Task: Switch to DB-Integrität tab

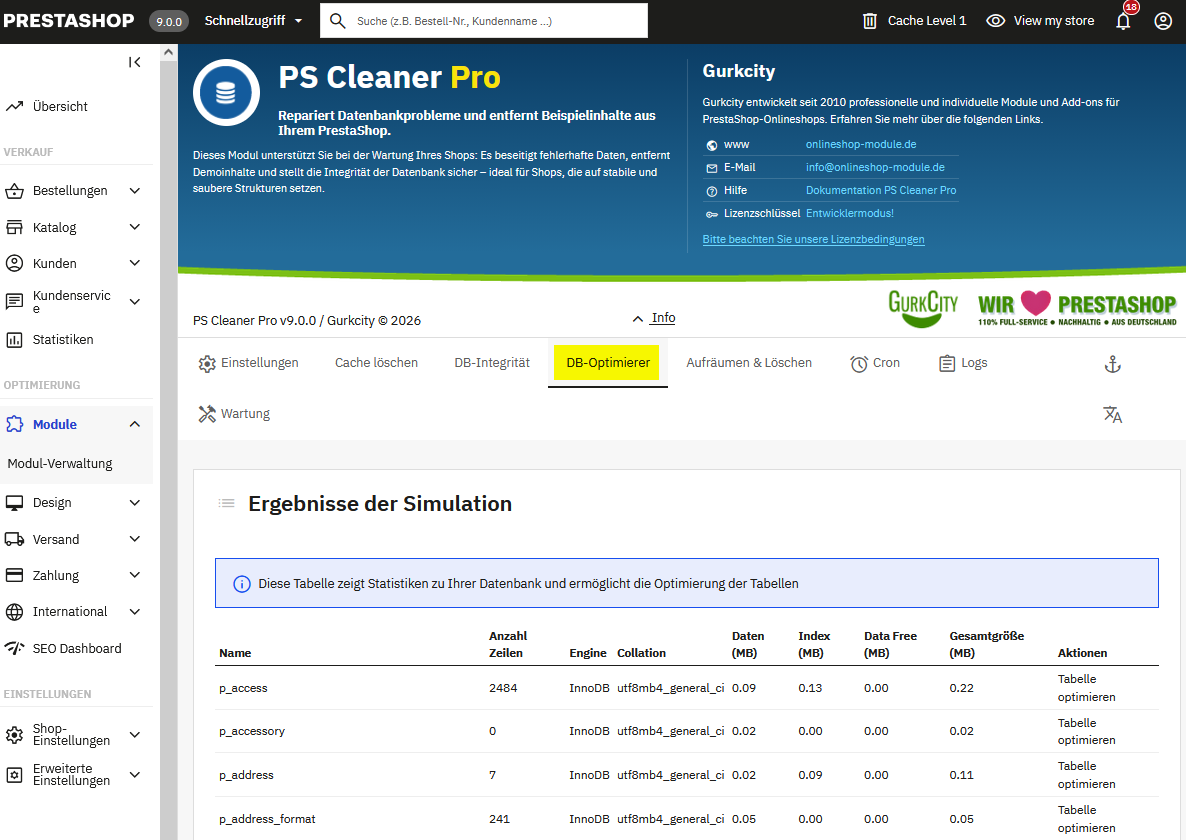Action: coord(492,363)
